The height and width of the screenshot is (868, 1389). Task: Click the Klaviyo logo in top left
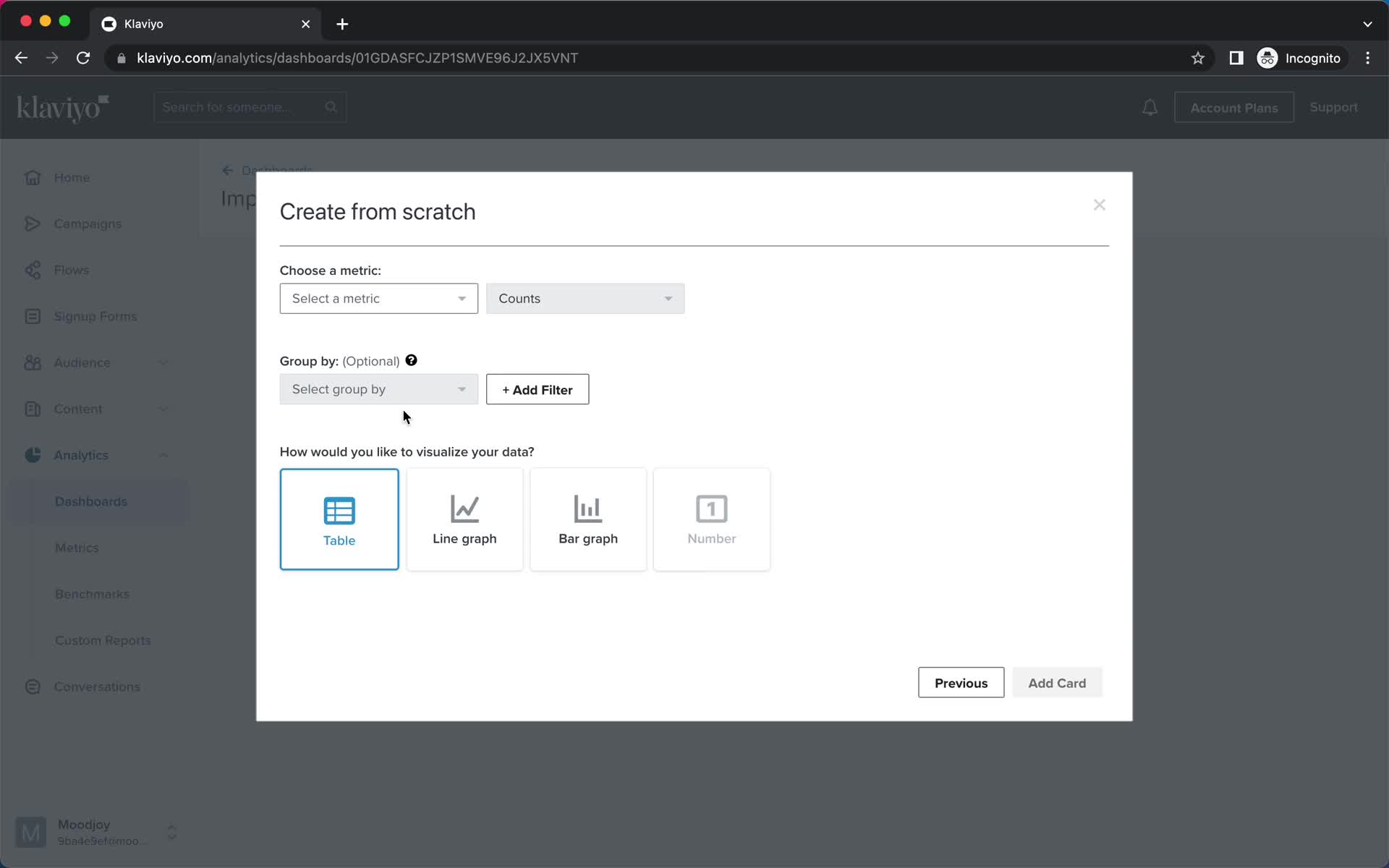pos(63,107)
